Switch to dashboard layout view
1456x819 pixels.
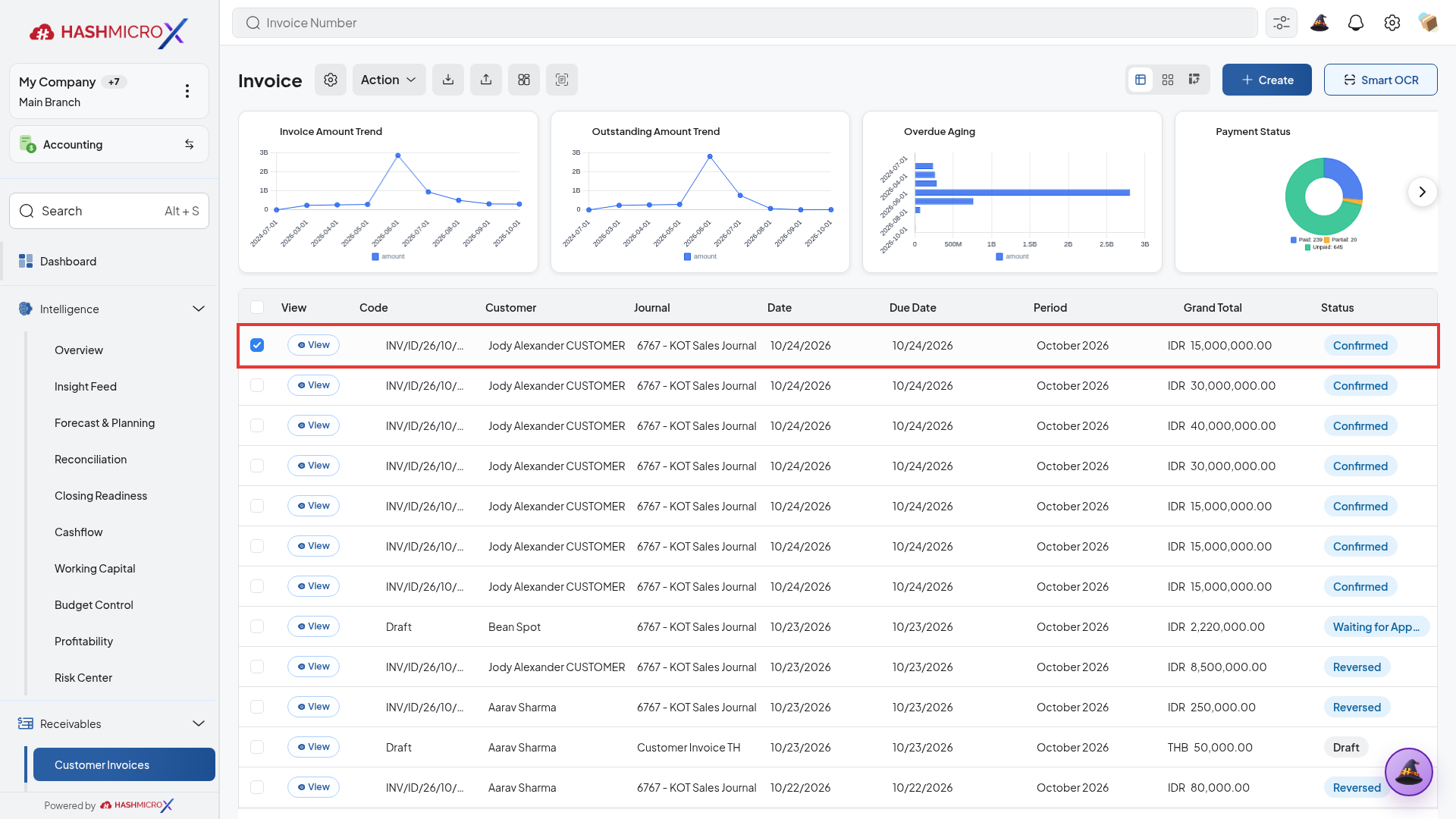(1194, 80)
